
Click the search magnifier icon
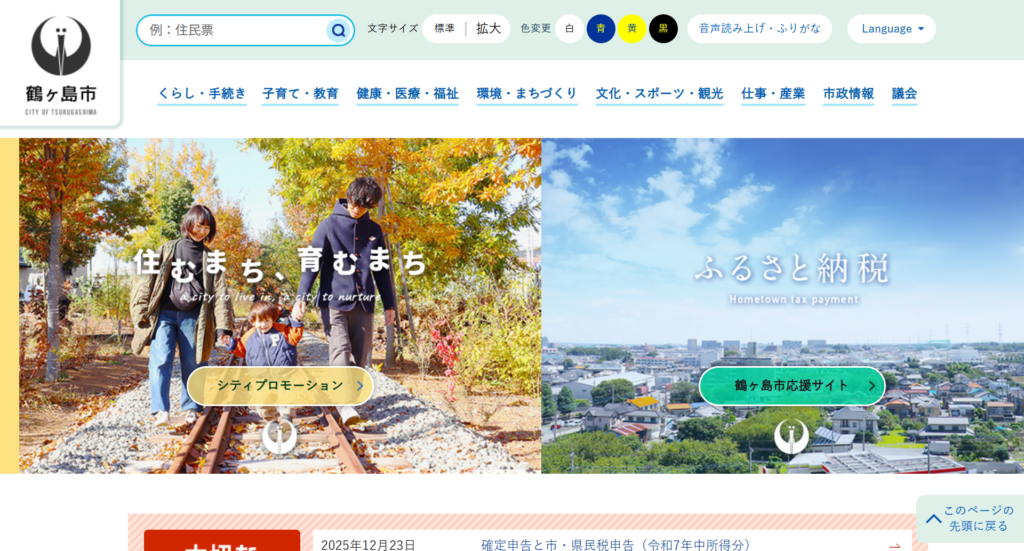(338, 30)
